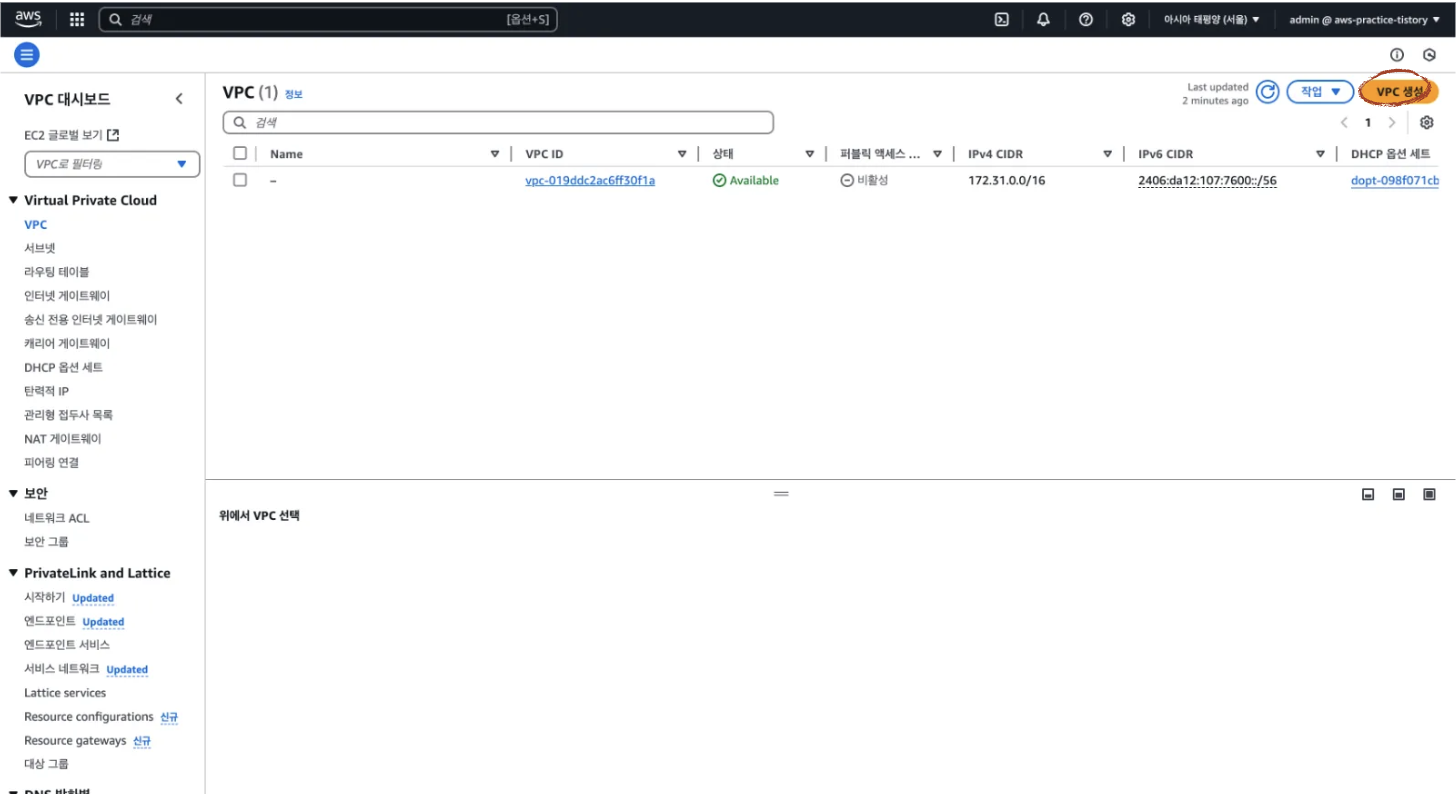Open the external link icon next to EC2 글로벌 보기

(113, 135)
